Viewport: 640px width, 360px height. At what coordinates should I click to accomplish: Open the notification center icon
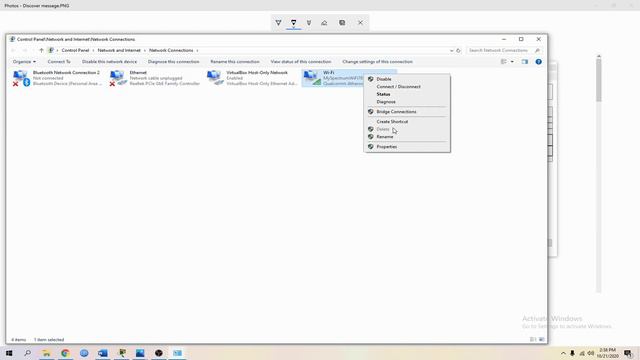(629, 353)
